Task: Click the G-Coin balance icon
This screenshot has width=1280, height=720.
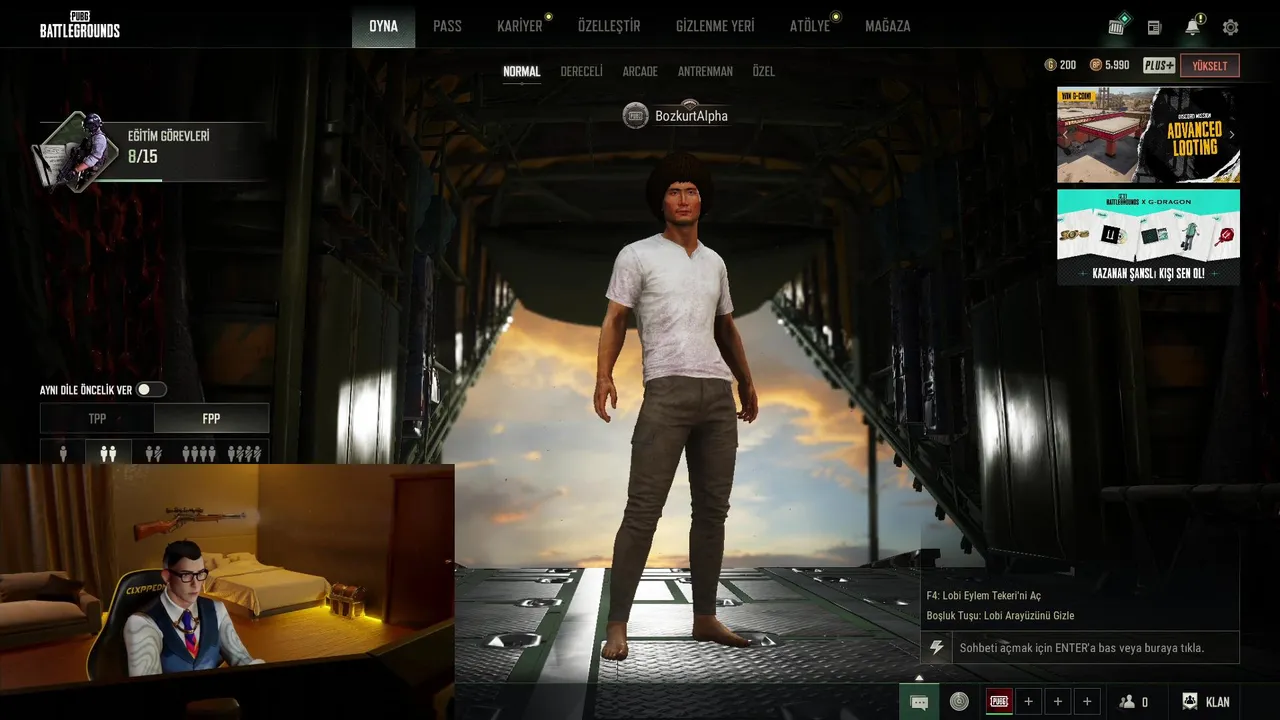Action: pyautogui.click(x=1050, y=65)
